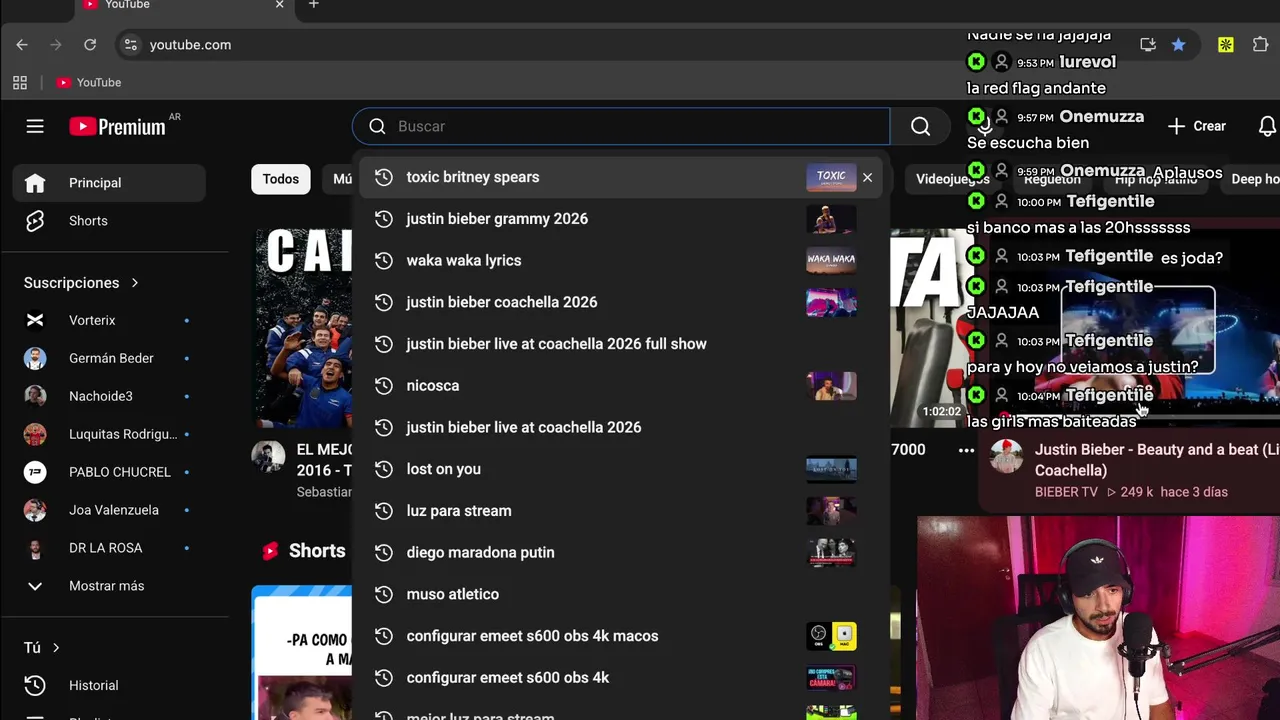This screenshot has width=1280, height=720.
Task: Click the bookmark star icon
Action: [1179, 45]
